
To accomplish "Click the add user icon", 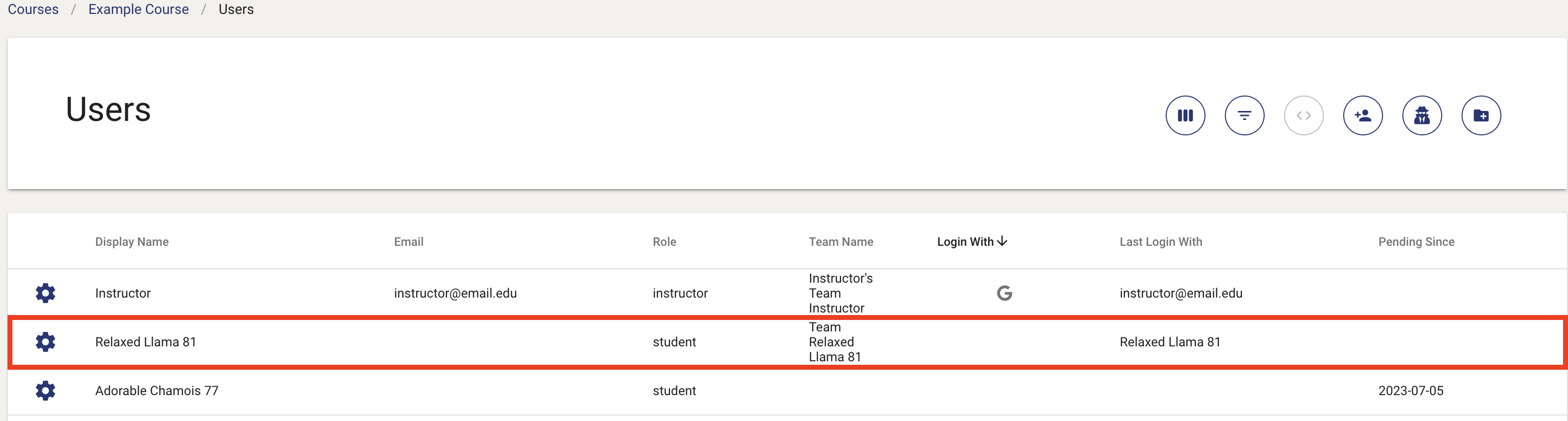I will [1362, 115].
